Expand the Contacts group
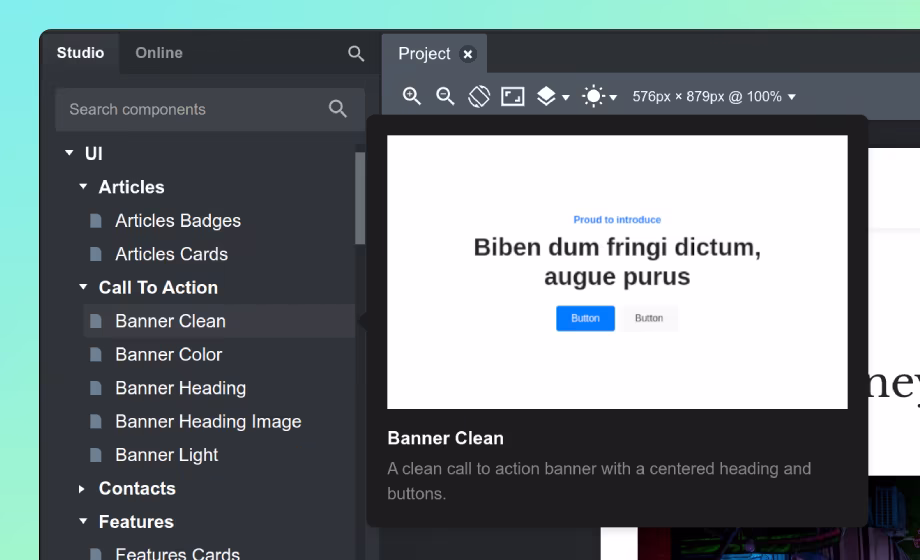This screenshot has width=920, height=560. [x=82, y=489]
